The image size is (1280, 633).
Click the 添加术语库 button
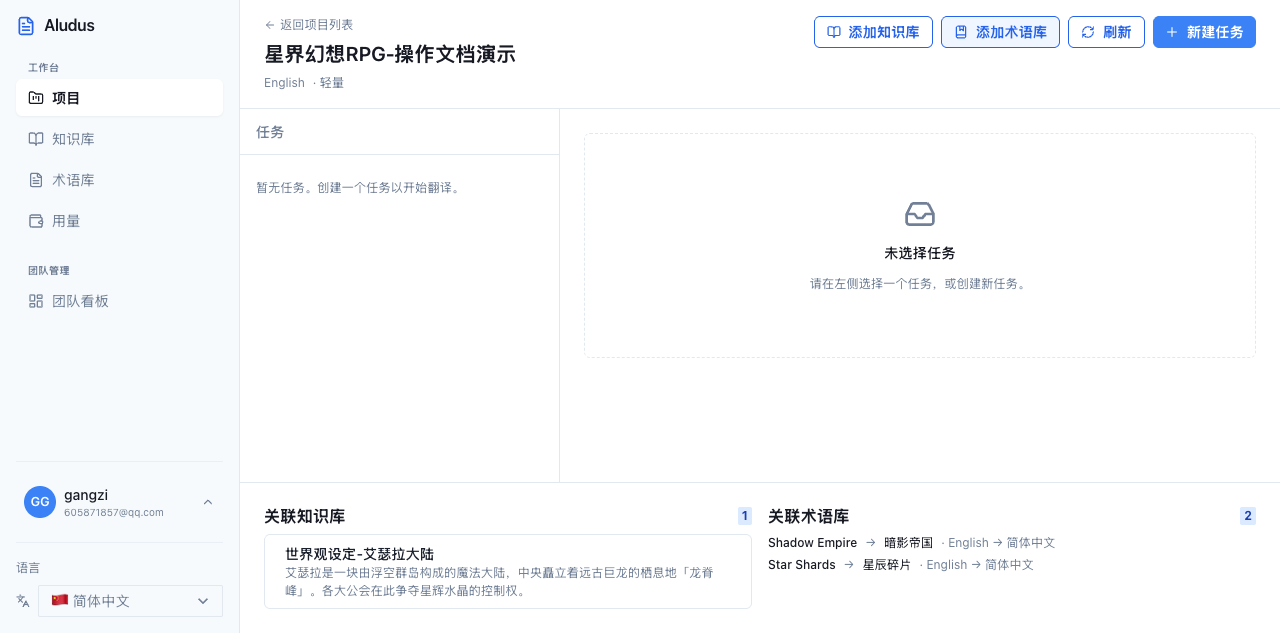[1000, 32]
